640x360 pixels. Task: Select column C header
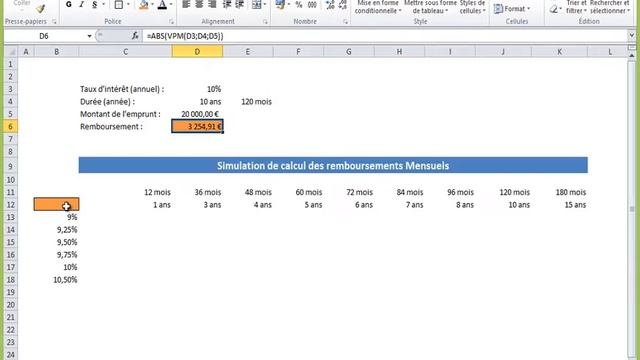pyautogui.click(x=125, y=52)
